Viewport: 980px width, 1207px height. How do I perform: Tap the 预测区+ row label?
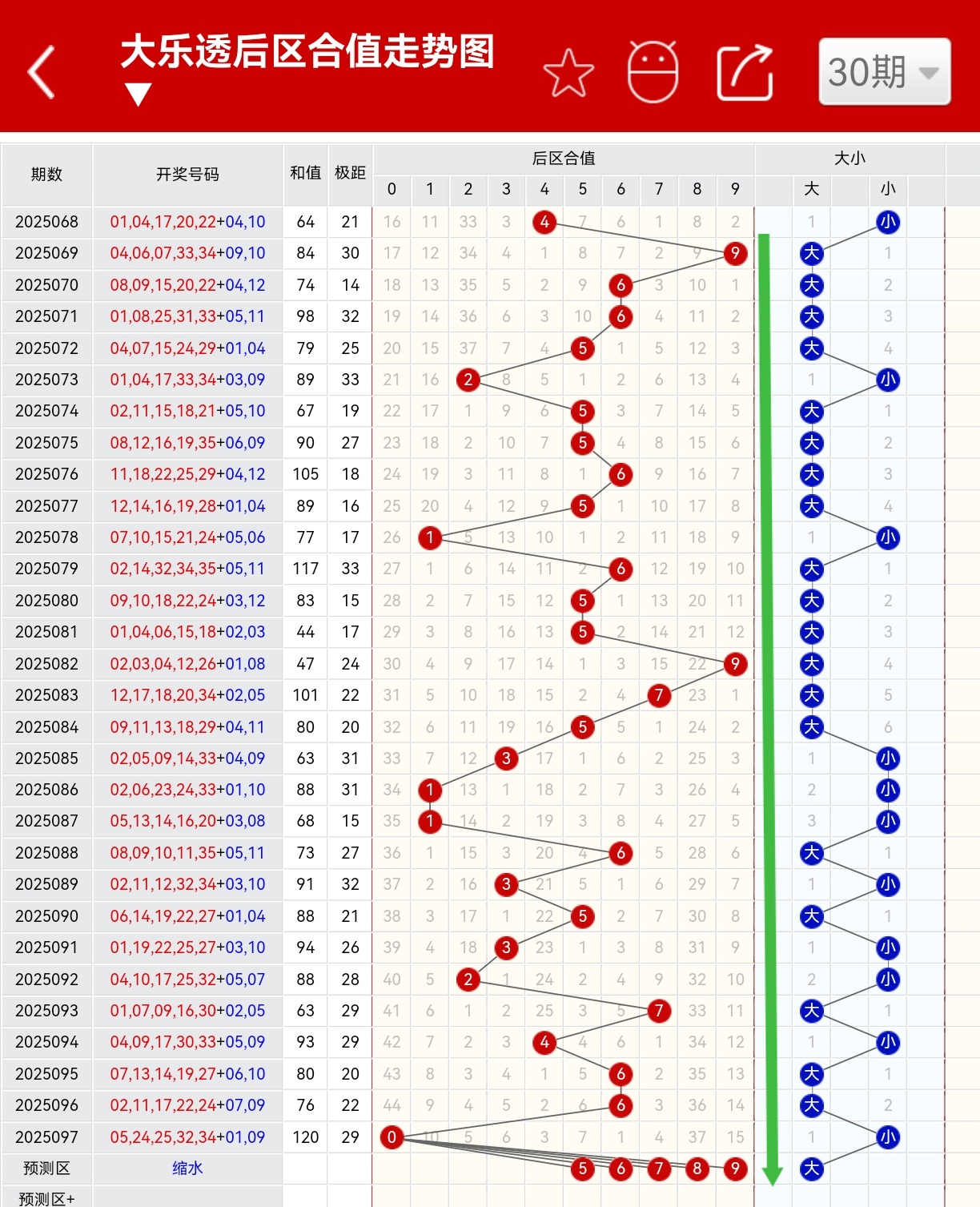point(46,1198)
